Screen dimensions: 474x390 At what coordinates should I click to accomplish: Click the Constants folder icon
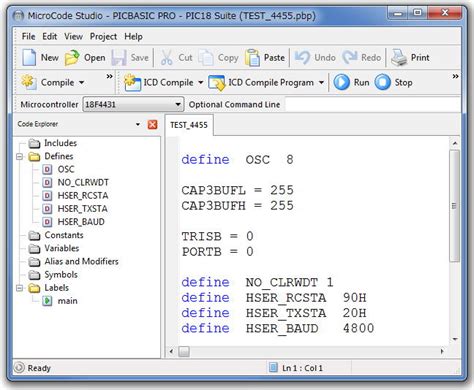coord(34,235)
